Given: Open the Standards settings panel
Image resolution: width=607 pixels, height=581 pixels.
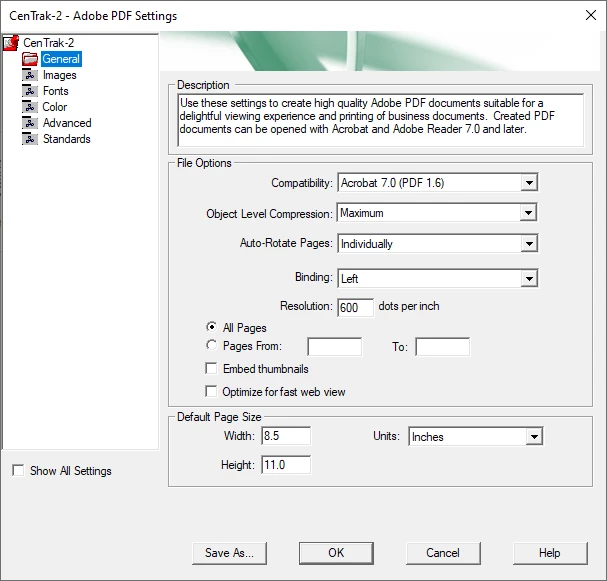Looking at the screenshot, I should click(x=67, y=139).
